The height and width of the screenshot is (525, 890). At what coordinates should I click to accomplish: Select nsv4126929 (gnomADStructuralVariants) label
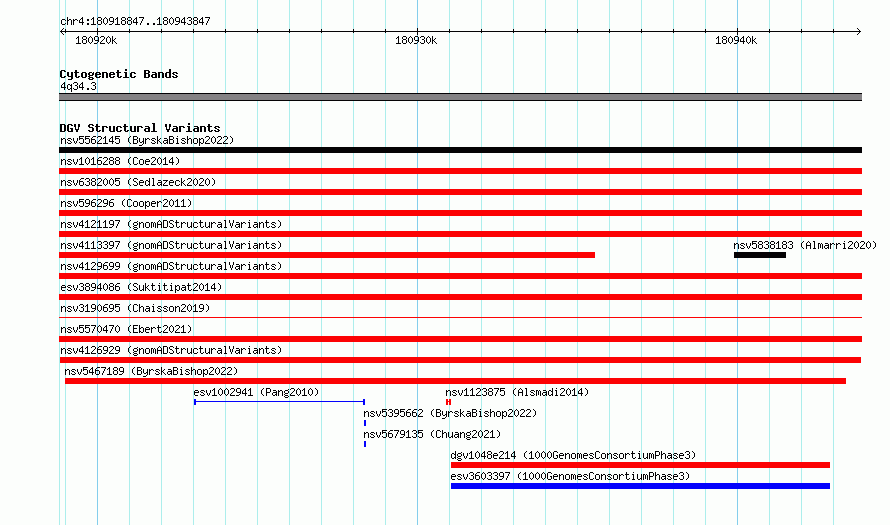point(171,350)
